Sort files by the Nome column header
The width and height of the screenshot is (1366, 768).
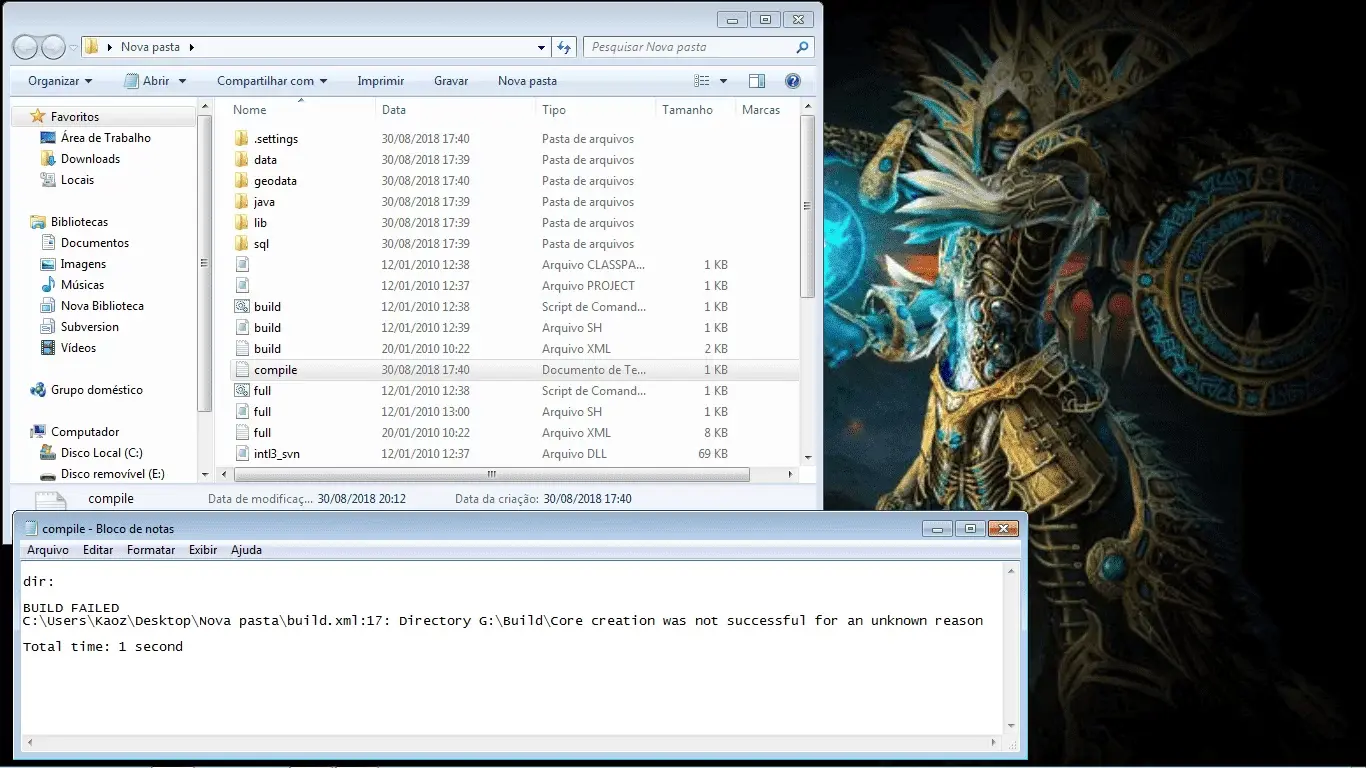click(x=301, y=110)
